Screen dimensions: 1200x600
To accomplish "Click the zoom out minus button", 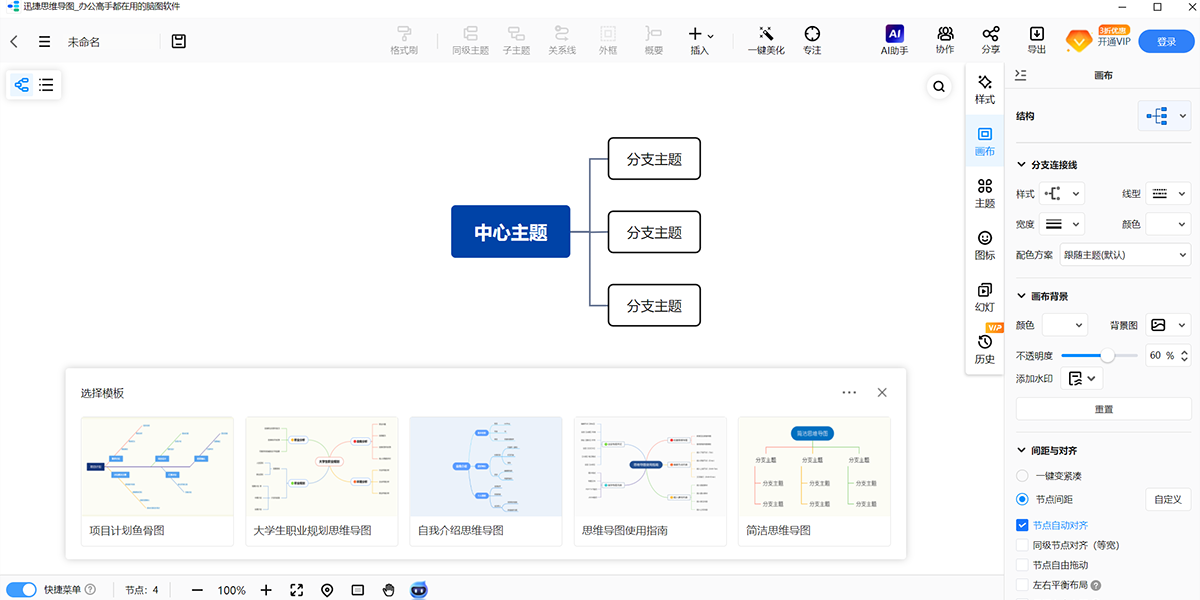I will click(x=197, y=590).
